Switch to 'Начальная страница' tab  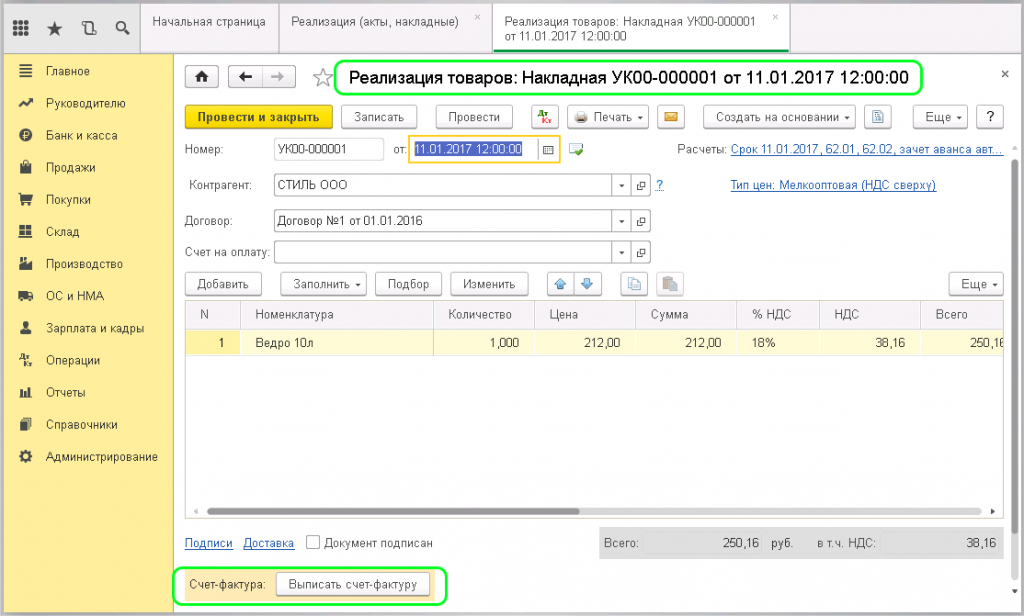[209, 22]
